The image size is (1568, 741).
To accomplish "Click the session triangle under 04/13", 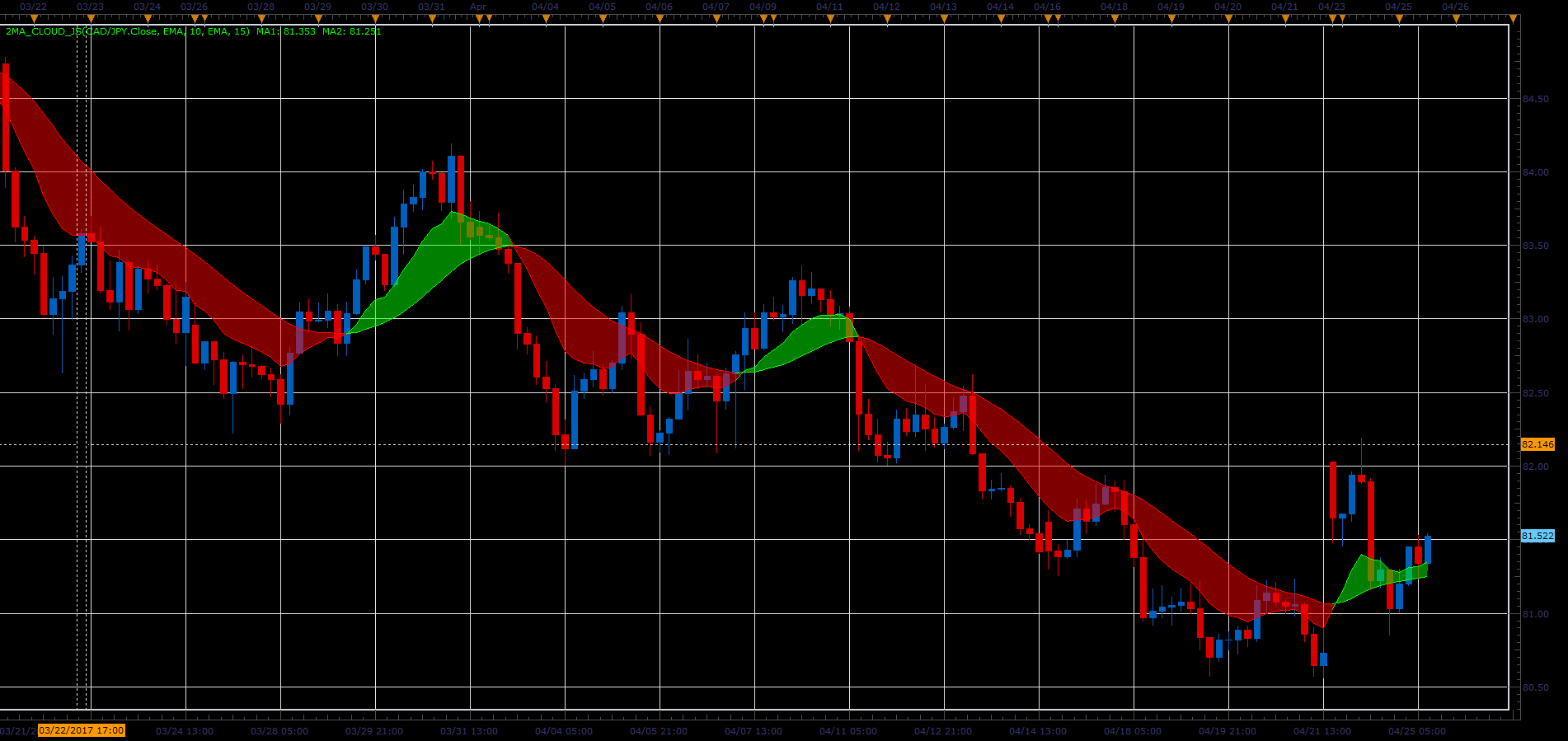I will tap(943, 18).
